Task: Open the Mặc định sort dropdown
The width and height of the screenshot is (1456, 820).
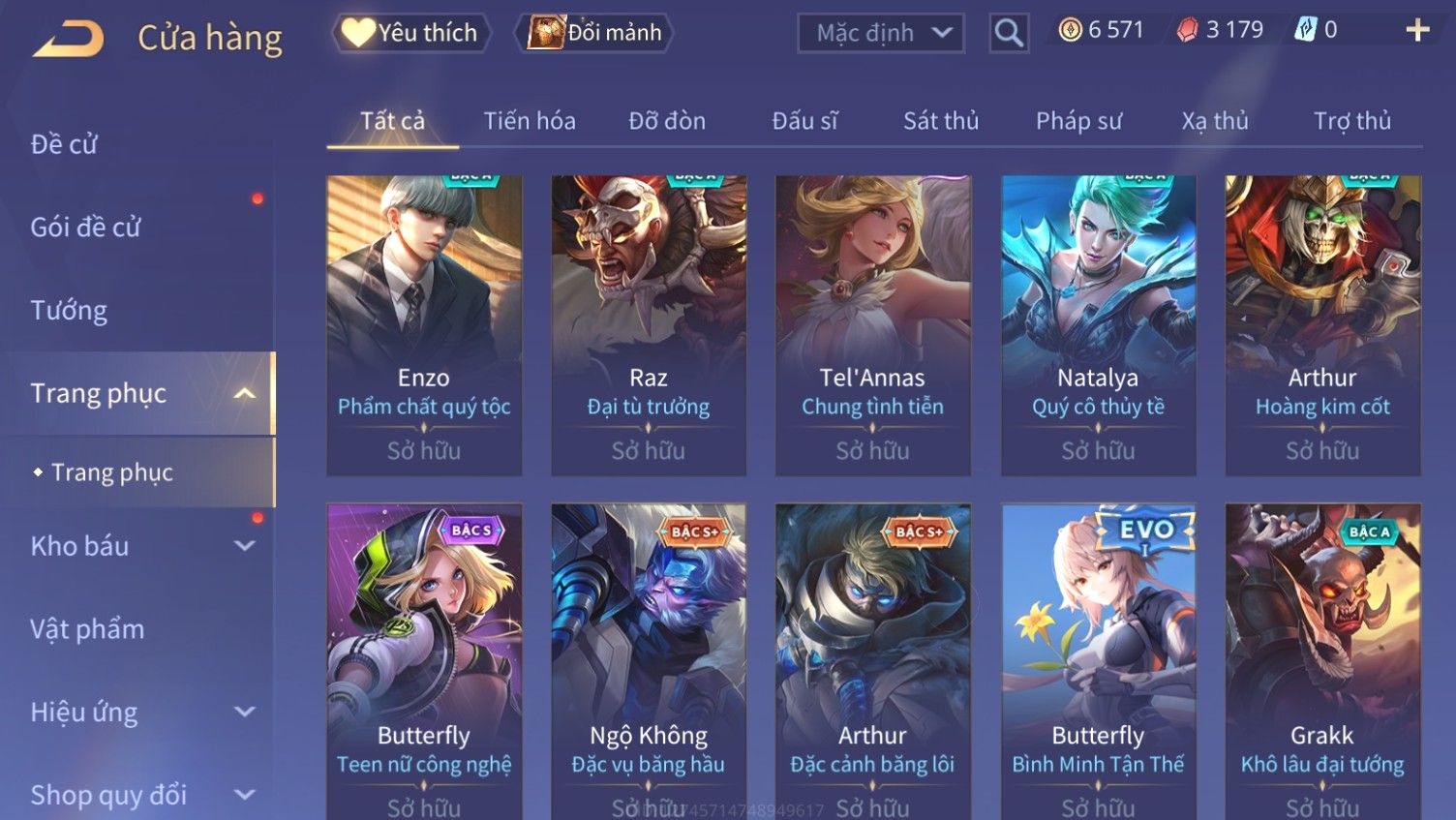Action: [x=881, y=34]
